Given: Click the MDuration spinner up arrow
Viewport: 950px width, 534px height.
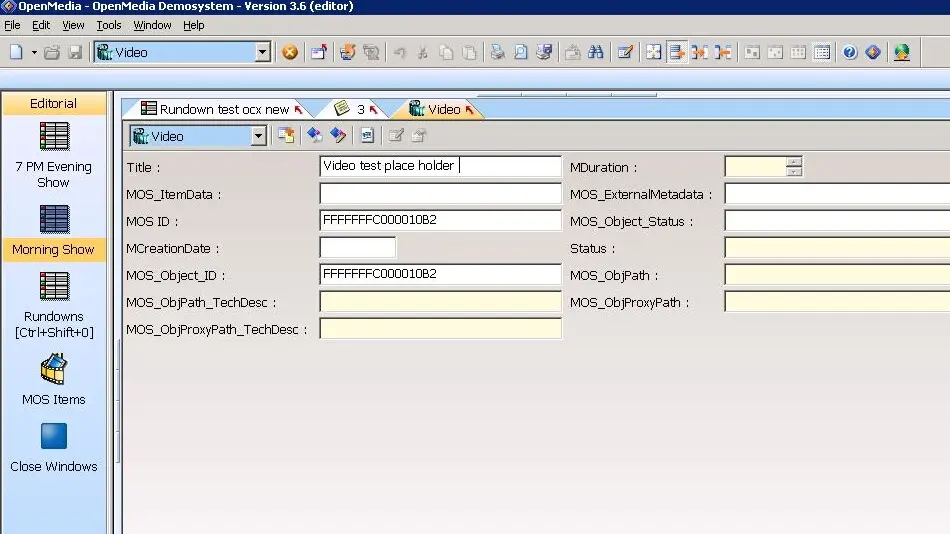Looking at the screenshot, I should point(794,162).
